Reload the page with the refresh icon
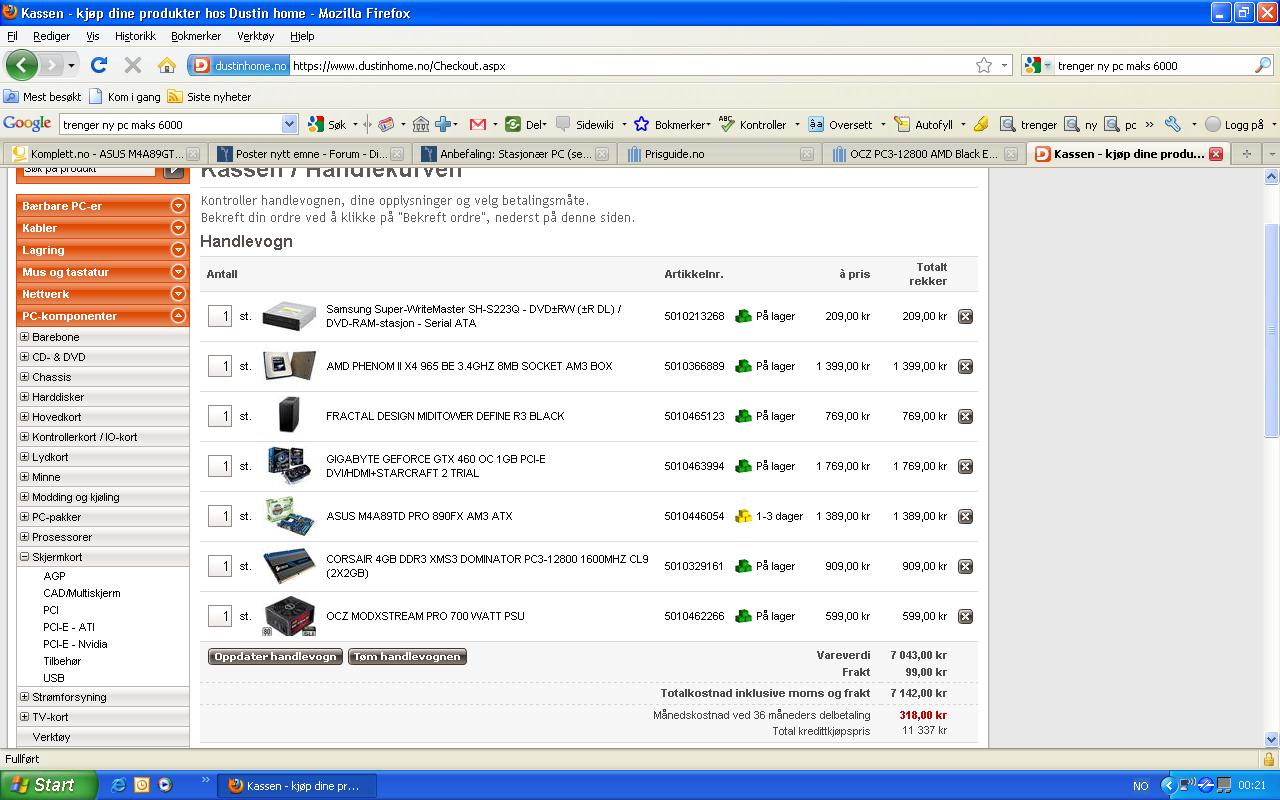 point(99,65)
